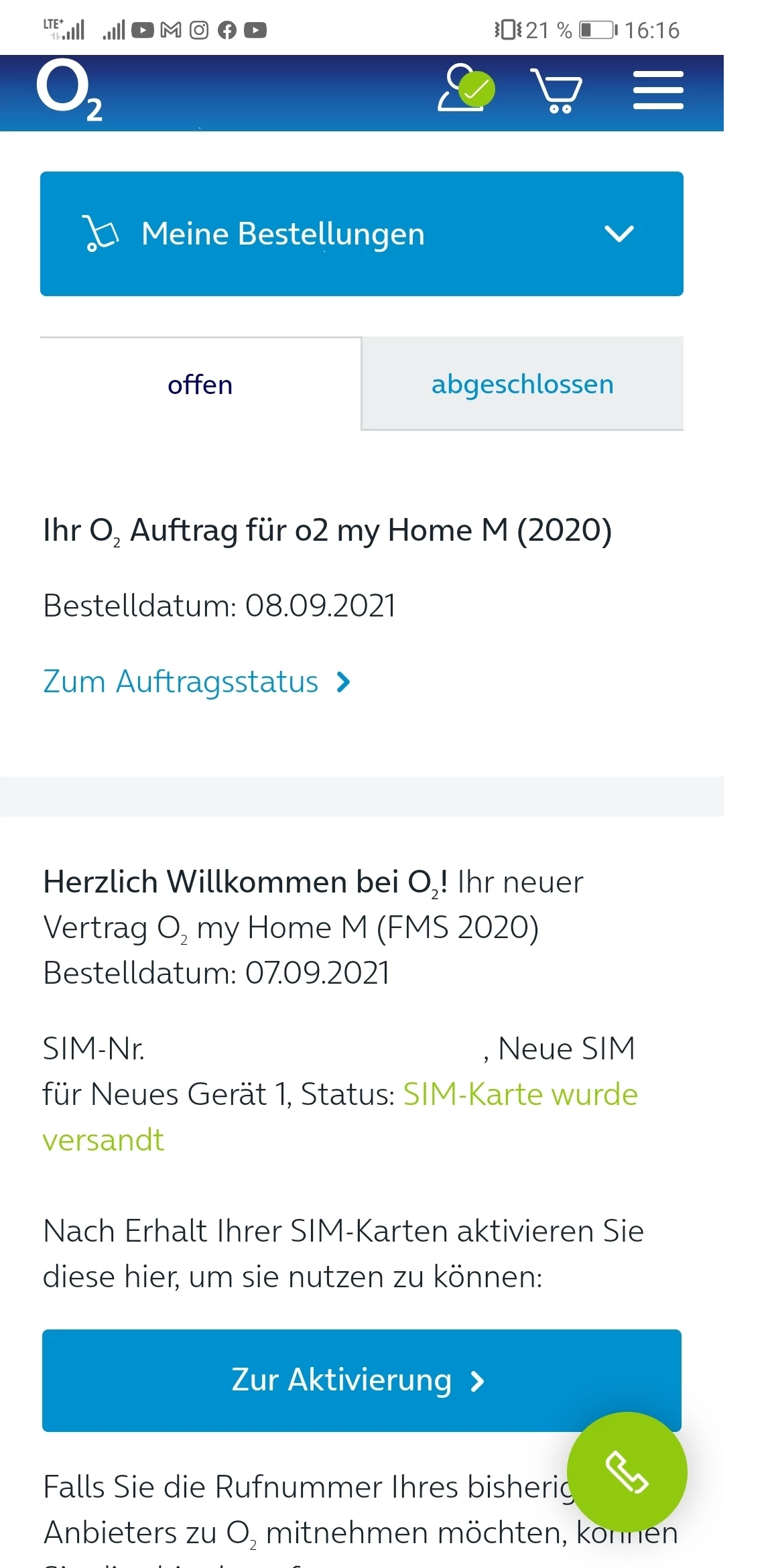Open the user account profile icon

tap(466, 88)
